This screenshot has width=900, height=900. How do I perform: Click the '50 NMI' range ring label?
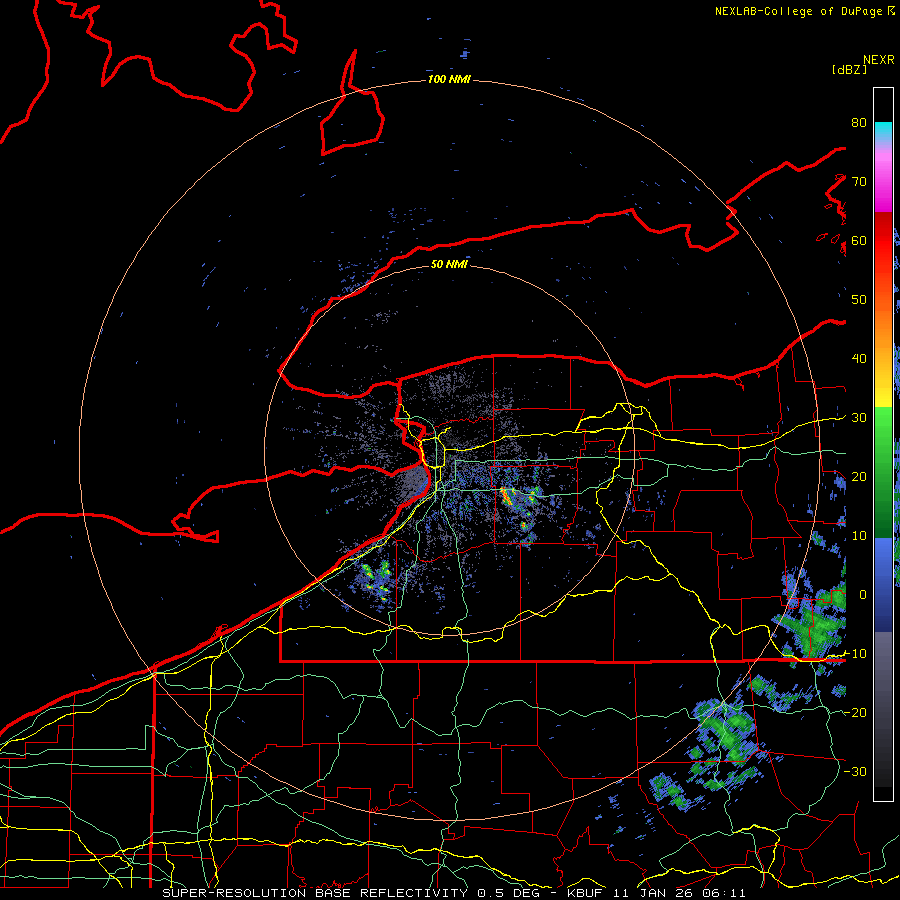tap(449, 264)
